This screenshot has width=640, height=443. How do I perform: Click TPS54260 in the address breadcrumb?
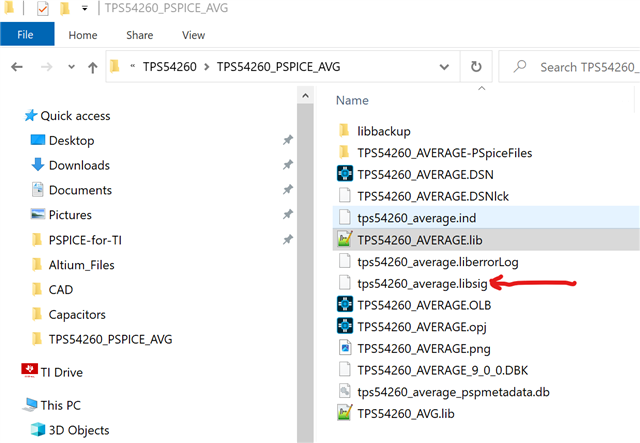pyautogui.click(x=169, y=67)
